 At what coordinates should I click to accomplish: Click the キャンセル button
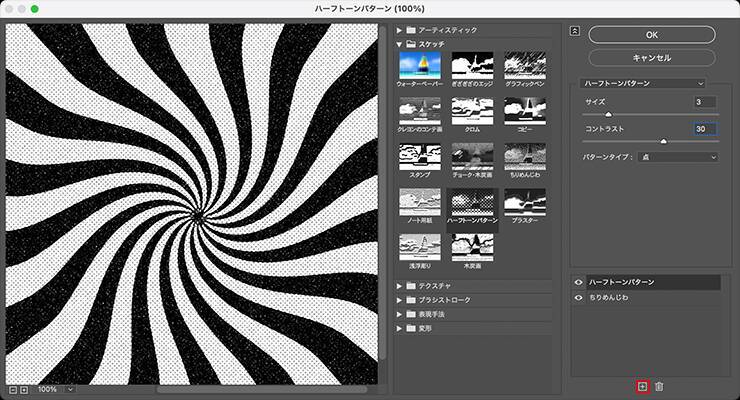[651, 58]
